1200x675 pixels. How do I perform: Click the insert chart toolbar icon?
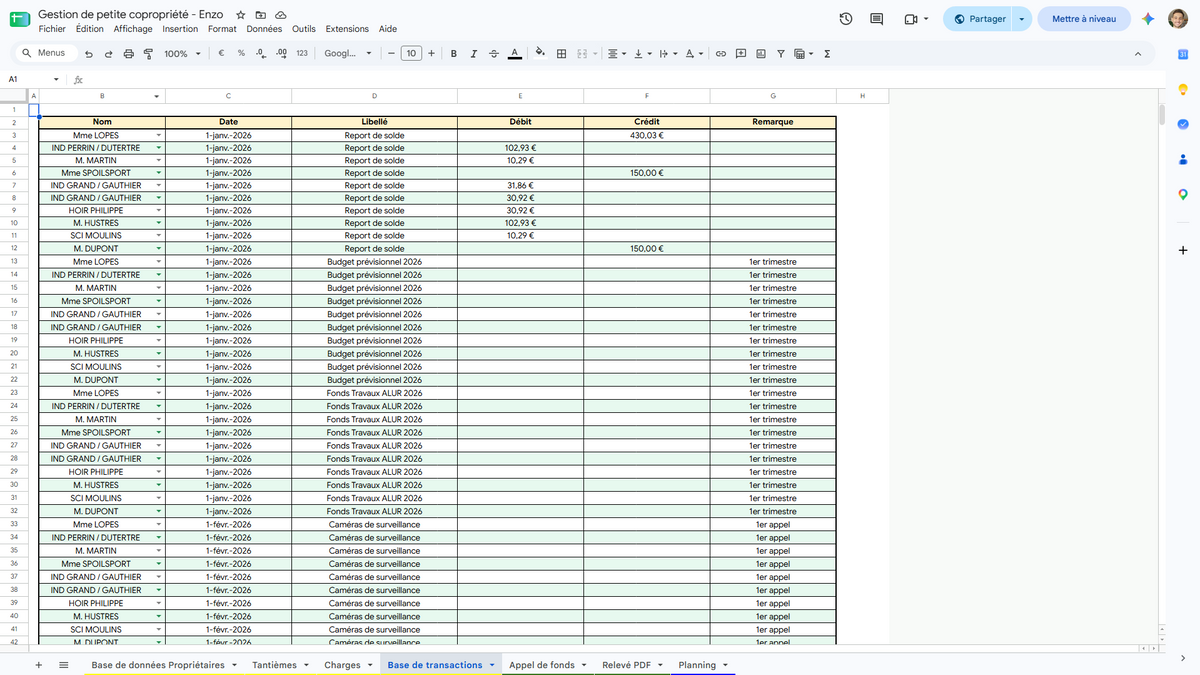pos(761,54)
